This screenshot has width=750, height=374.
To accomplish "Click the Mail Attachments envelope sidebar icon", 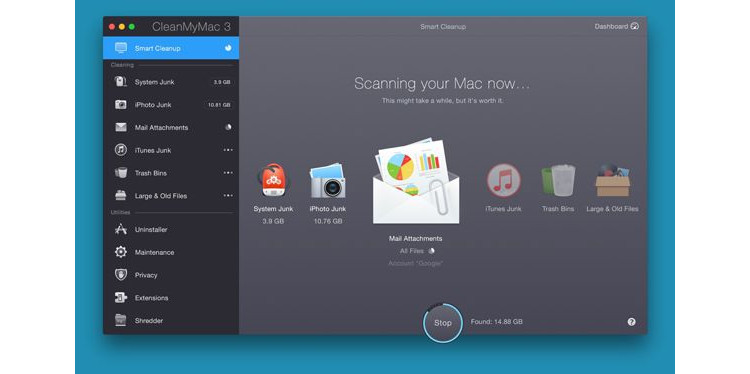I will (x=121, y=127).
